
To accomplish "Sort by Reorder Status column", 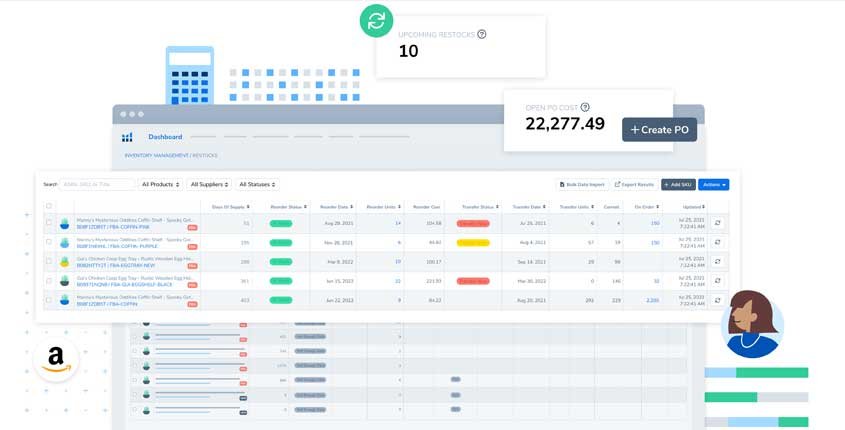I will [289, 206].
